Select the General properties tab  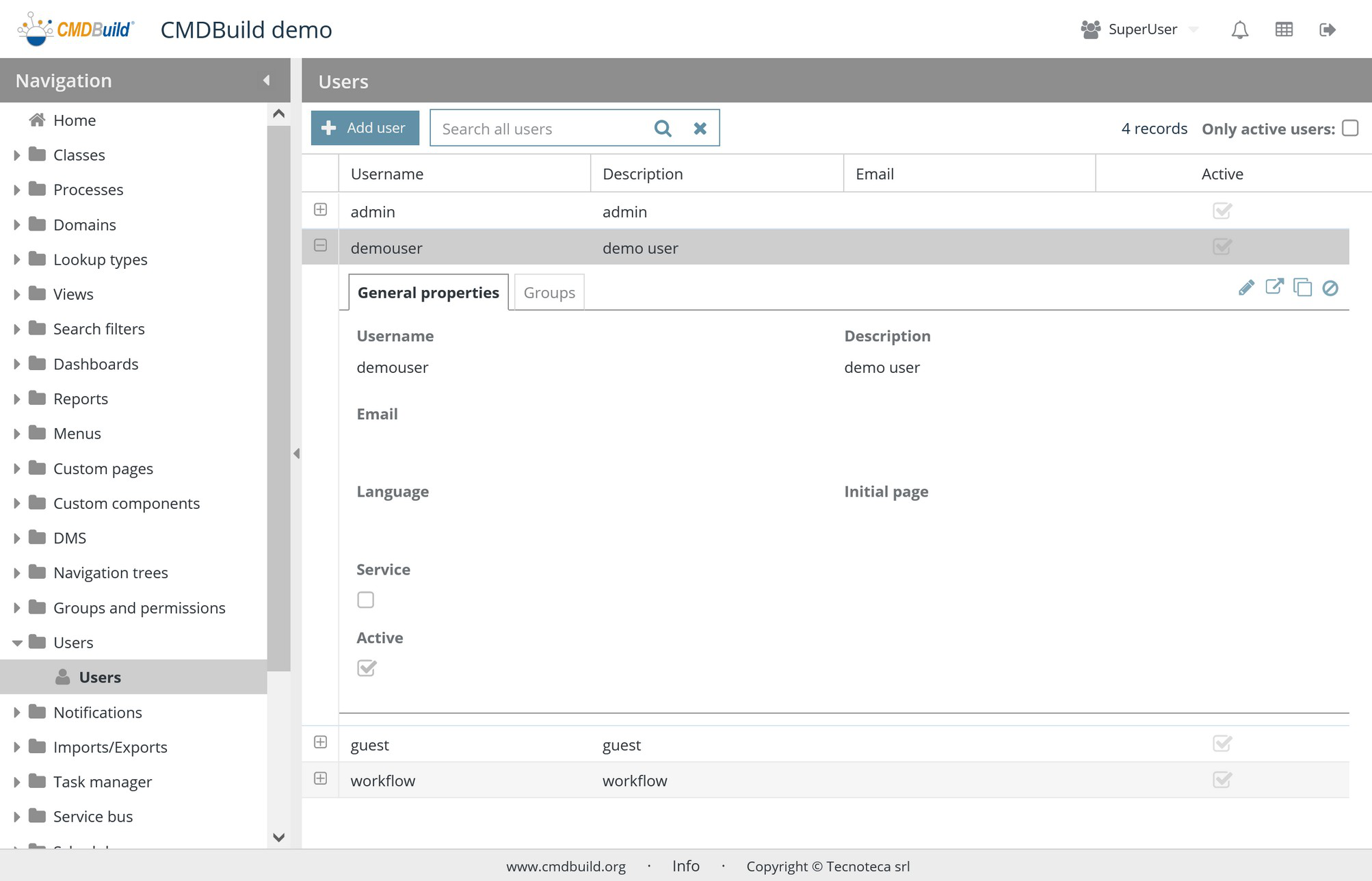pos(428,293)
